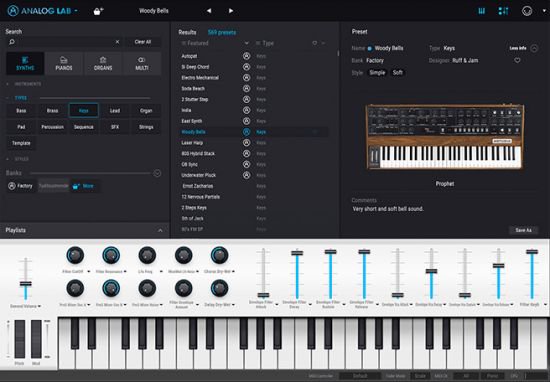Toggle the Pad type filter
The image size is (550, 382).
pyautogui.click(x=21, y=127)
